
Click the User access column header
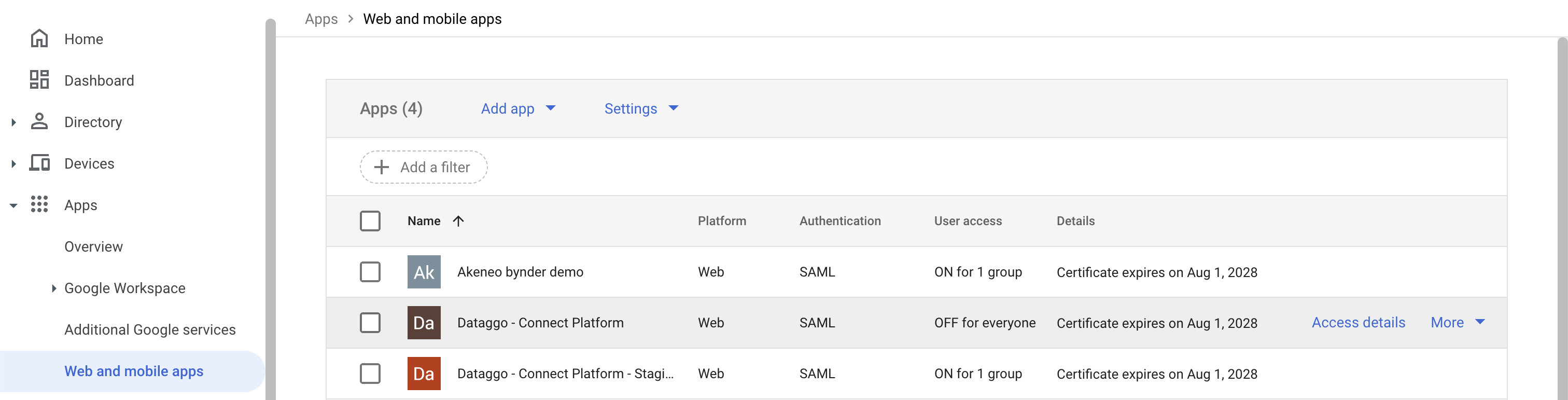pyautogui.click(x=968, y=221)
